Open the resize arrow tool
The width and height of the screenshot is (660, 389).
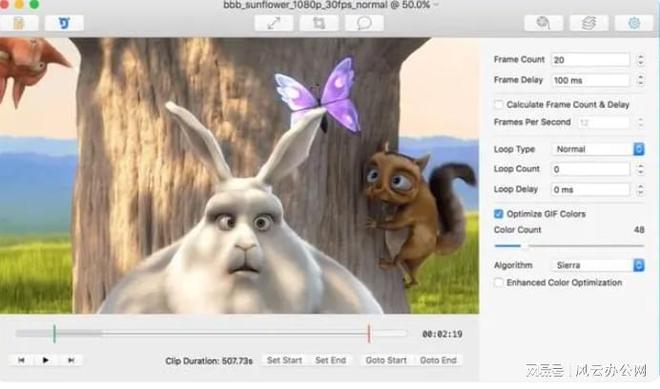coord(274,23)
